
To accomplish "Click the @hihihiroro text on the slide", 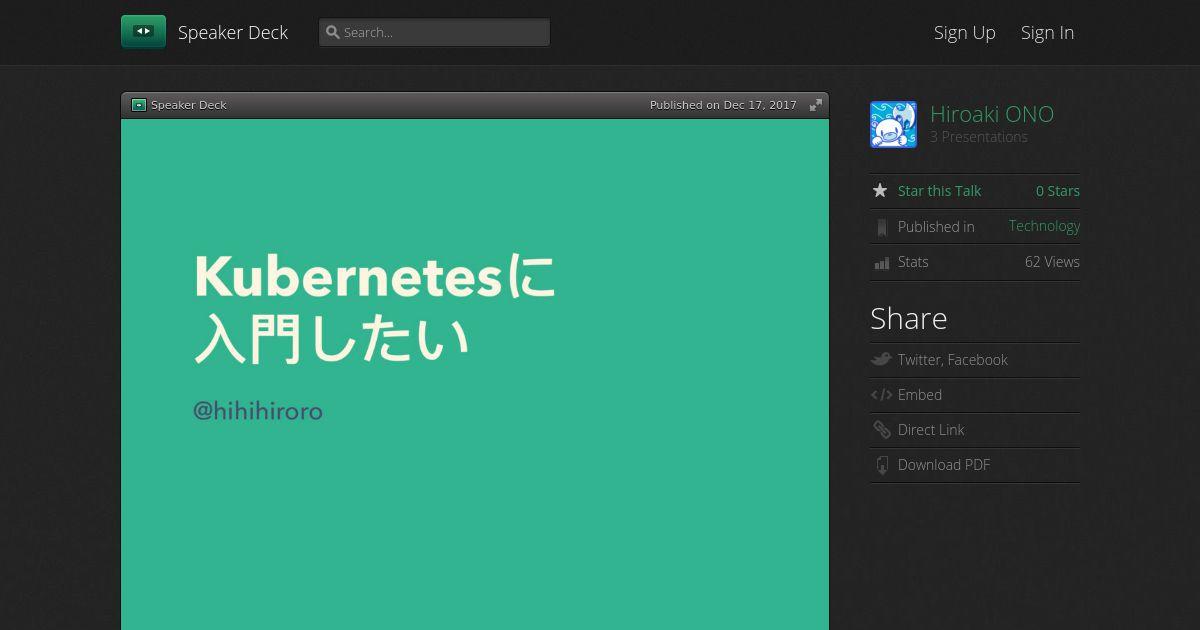I will click(258, 411).
